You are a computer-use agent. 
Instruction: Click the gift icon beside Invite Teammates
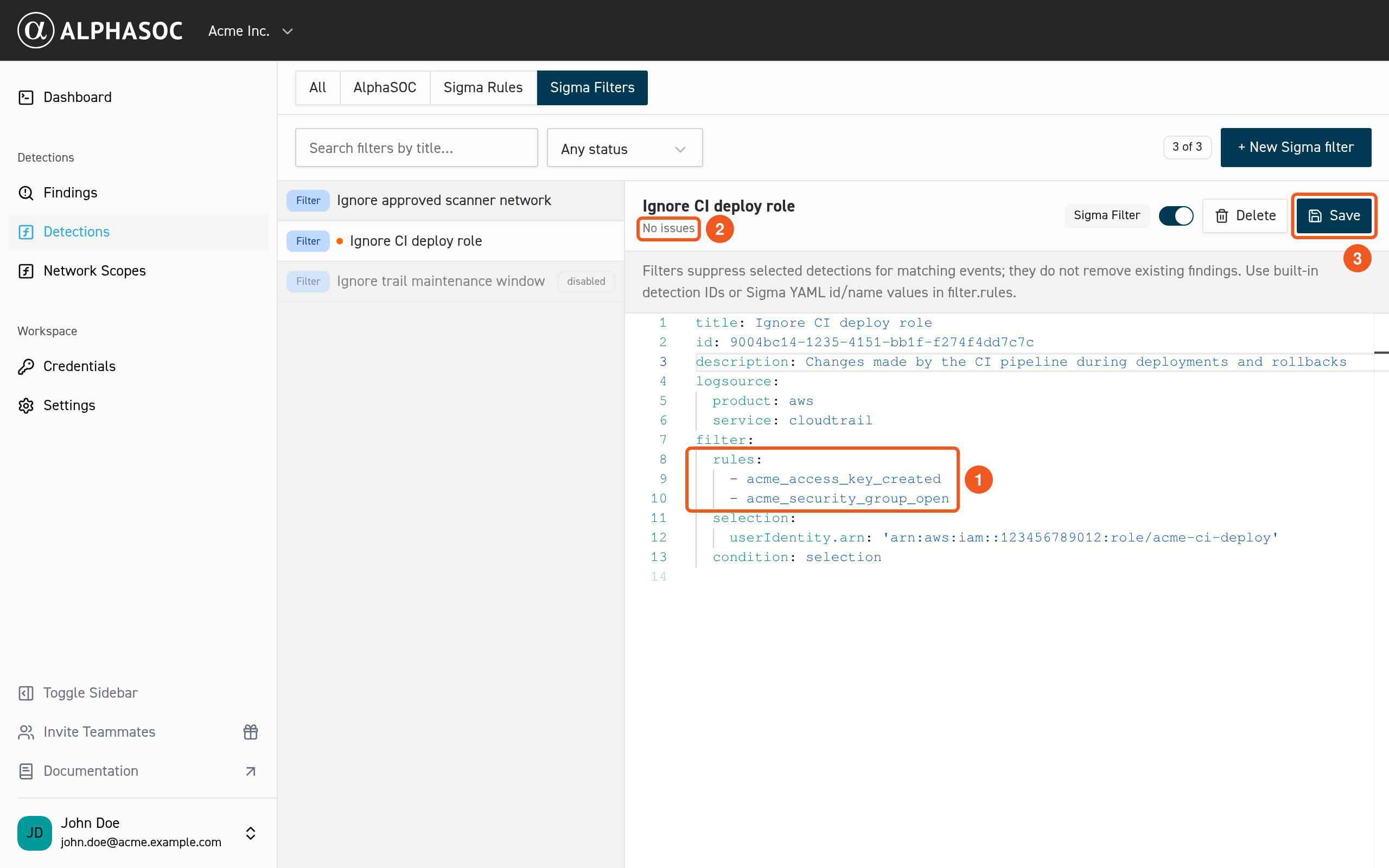coord(251,732)
